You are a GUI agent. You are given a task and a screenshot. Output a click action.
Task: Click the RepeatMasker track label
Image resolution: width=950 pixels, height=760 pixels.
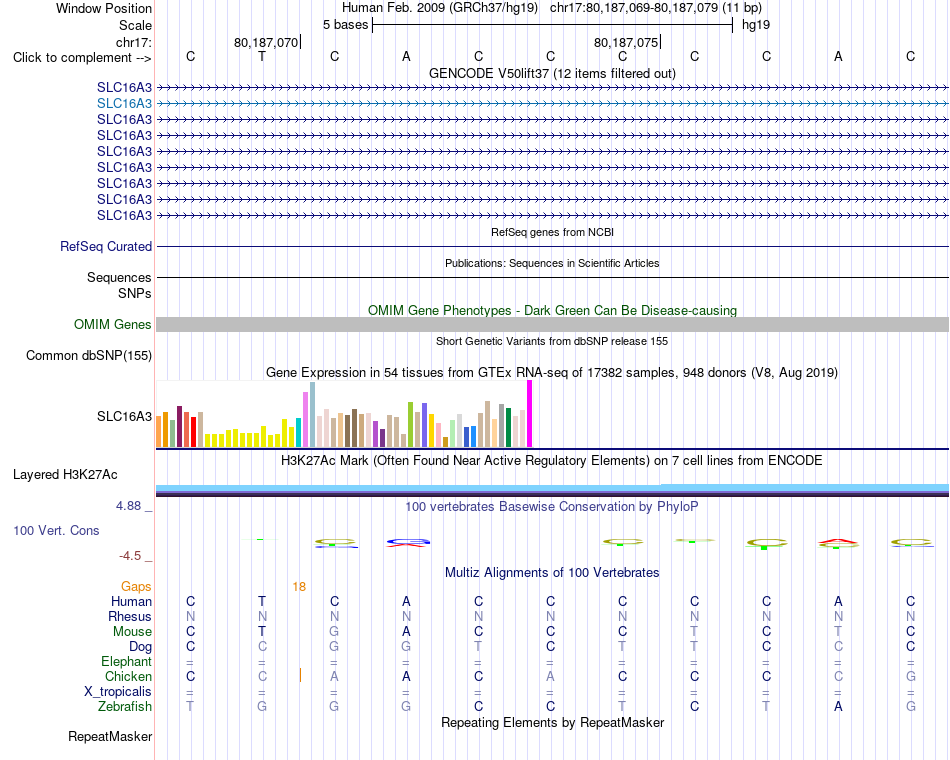coord(110,736)
